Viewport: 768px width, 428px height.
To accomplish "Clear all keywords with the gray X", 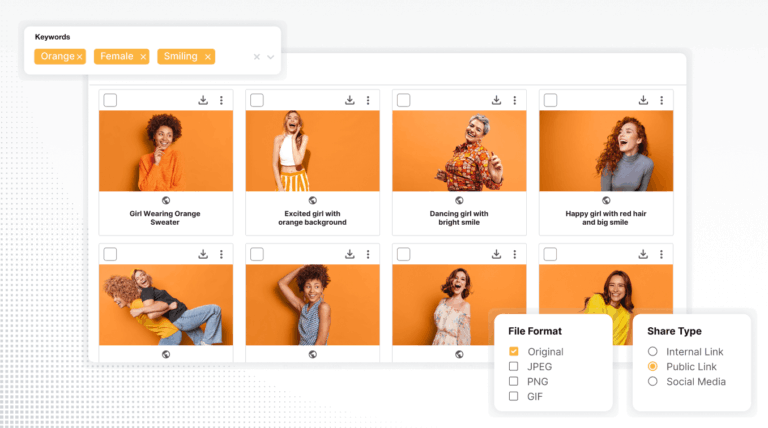I will tap(257, 57).
